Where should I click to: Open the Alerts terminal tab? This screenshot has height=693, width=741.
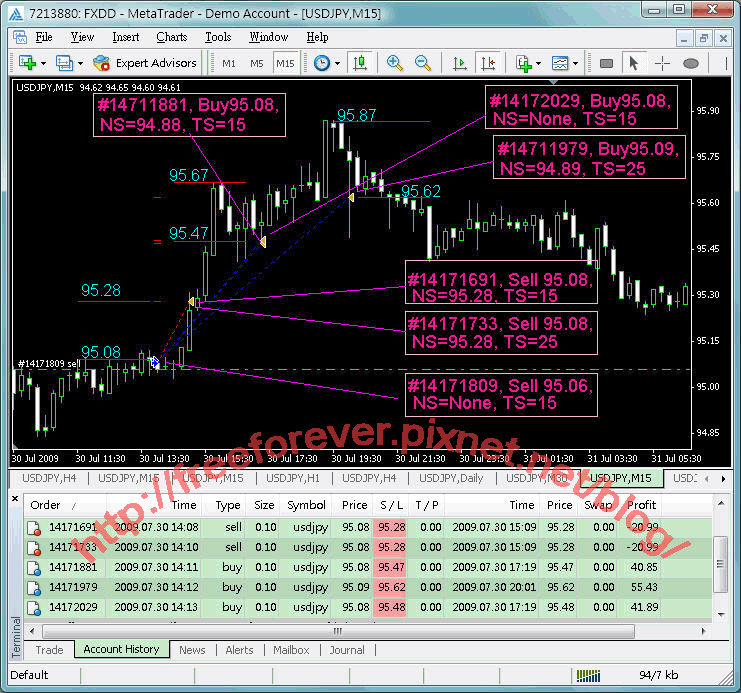[x=239, y=650]
